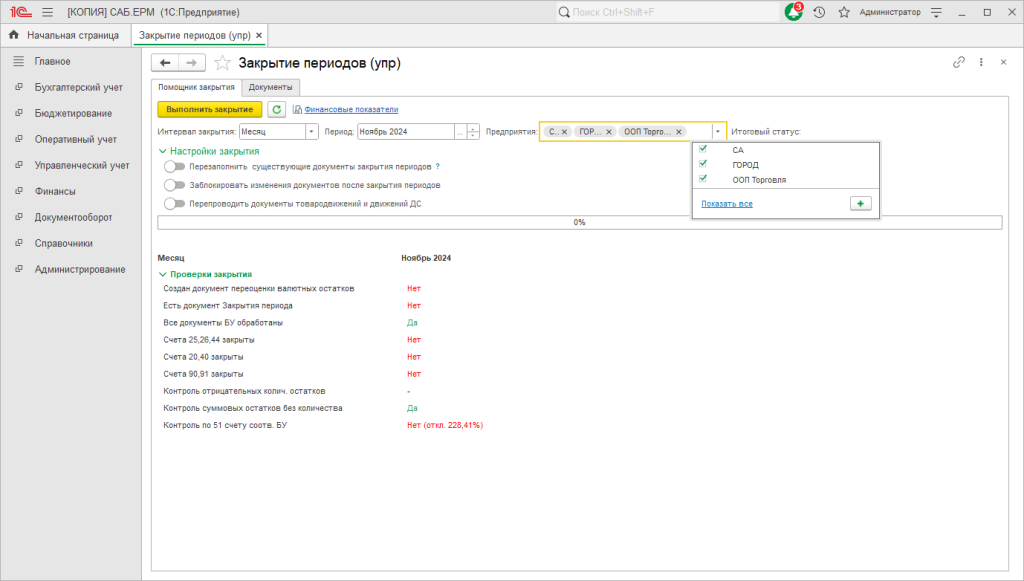The width and height of the screenshot is (1024, 581).
Task: Open Главное section icon in sidebar
Action: (19, 61)
